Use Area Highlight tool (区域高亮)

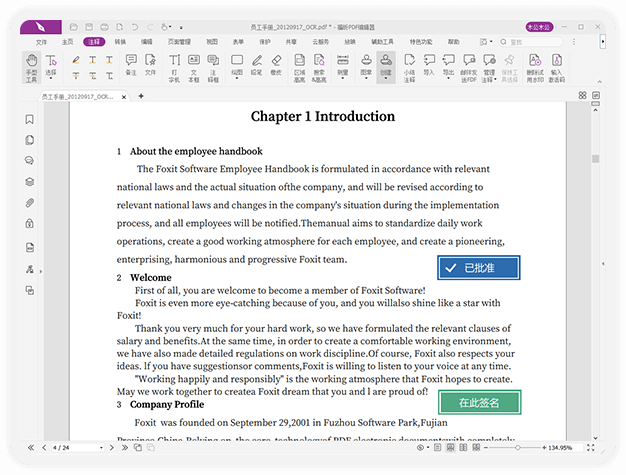(x=299, y=68)
